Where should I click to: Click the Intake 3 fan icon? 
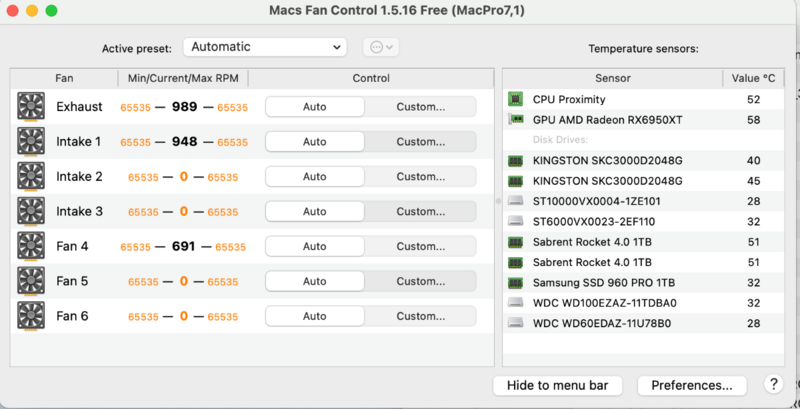pyautogui.click(x=31, y=211)
